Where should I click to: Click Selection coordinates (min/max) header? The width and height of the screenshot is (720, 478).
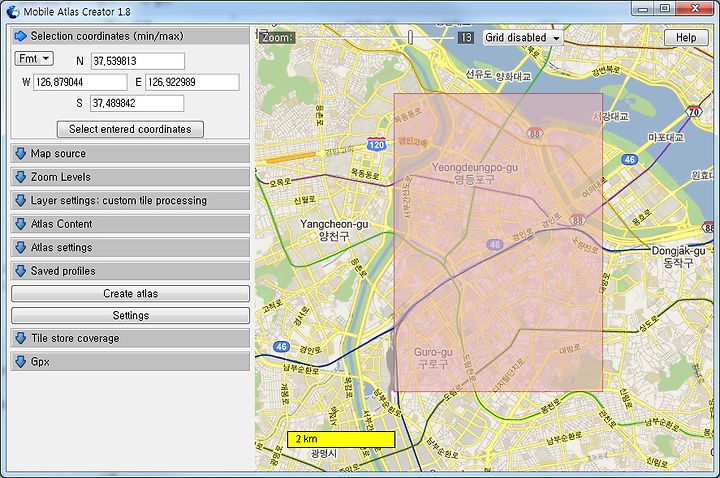(x=130, y=36)
